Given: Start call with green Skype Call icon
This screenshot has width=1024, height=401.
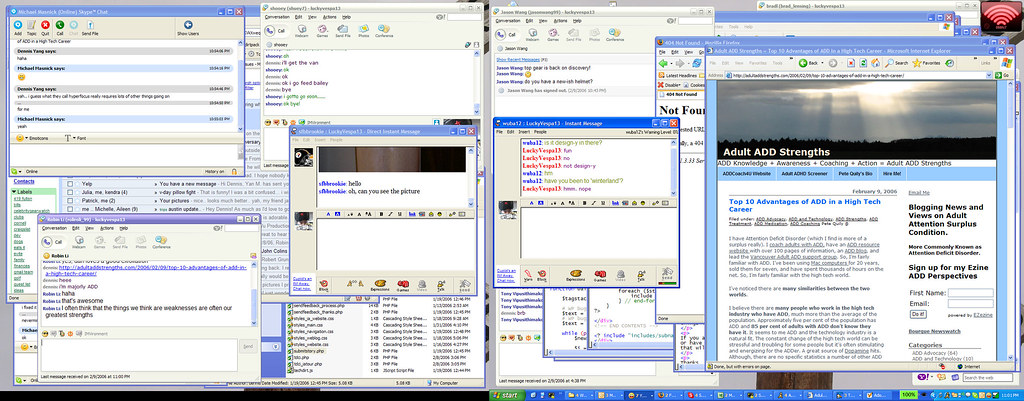Looking at the screenshot, I should point(59,25).
